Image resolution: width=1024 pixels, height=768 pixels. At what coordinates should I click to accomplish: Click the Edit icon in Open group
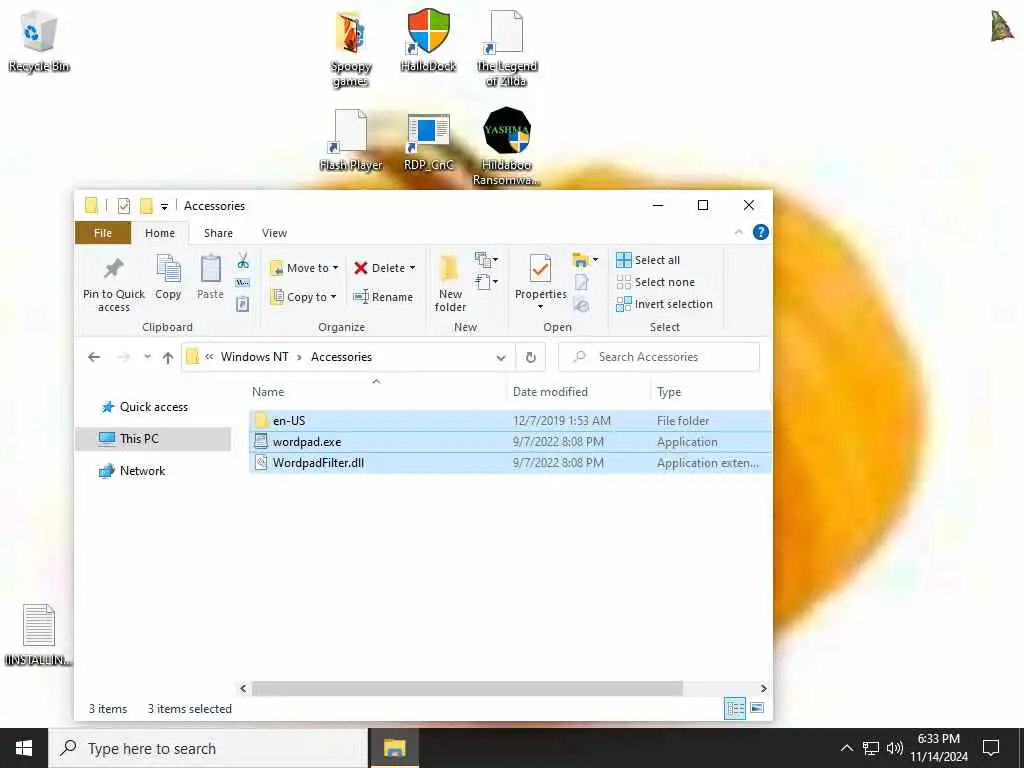581,283
